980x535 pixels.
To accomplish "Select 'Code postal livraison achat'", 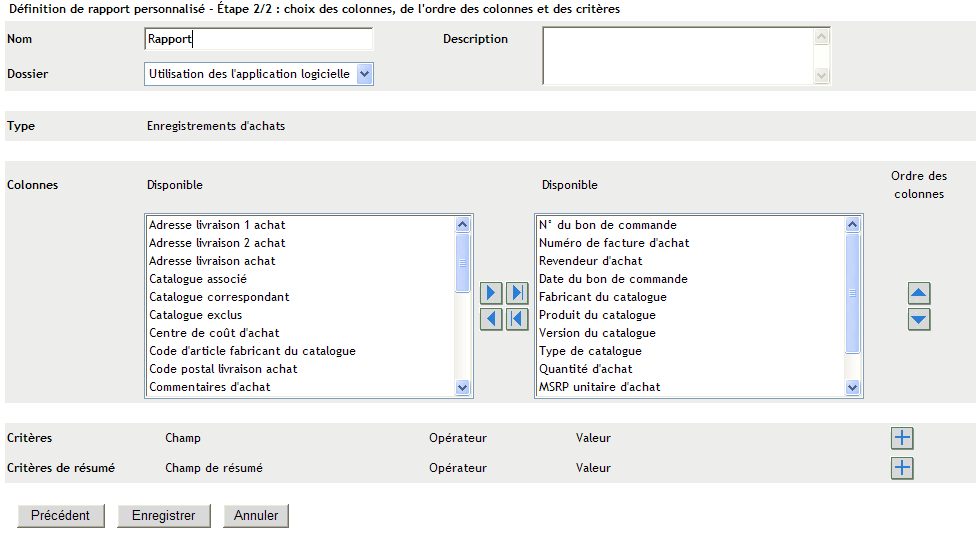I will [x=301, y=369].
